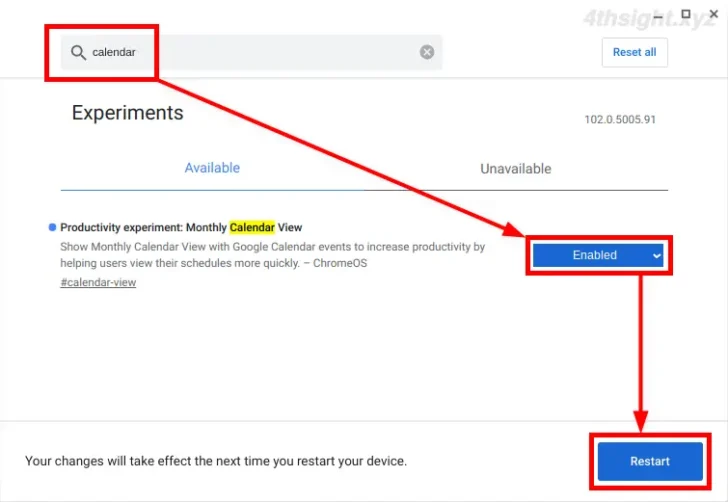Screen dimensions: 728x502
Task: Maximize the window
Action: coord(686,14)
